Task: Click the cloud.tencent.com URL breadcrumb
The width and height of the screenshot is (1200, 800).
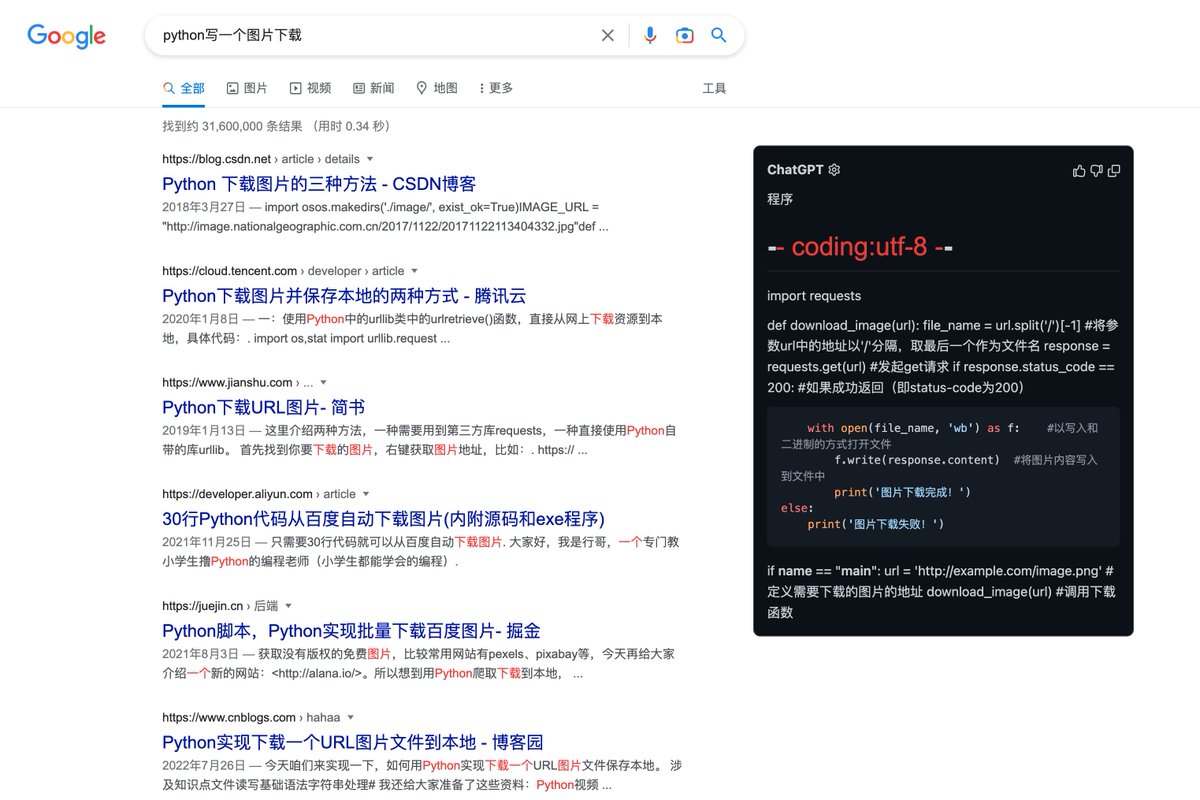Action: 283,271
